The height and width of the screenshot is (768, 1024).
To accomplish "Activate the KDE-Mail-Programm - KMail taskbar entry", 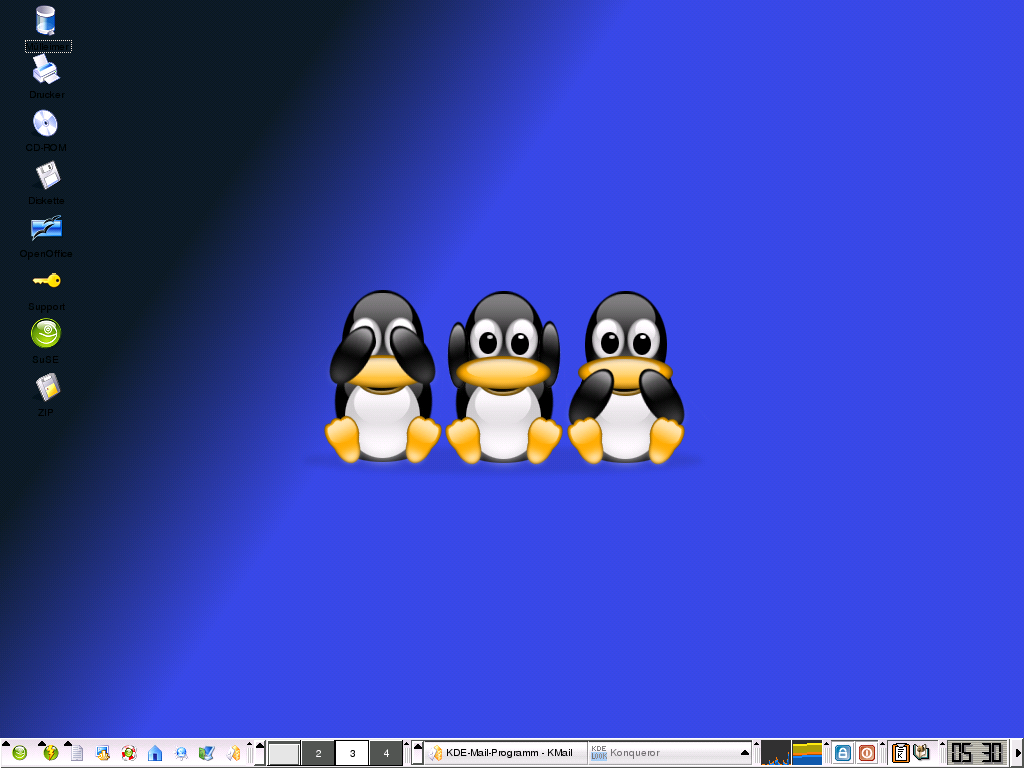I will click(506, 753).
